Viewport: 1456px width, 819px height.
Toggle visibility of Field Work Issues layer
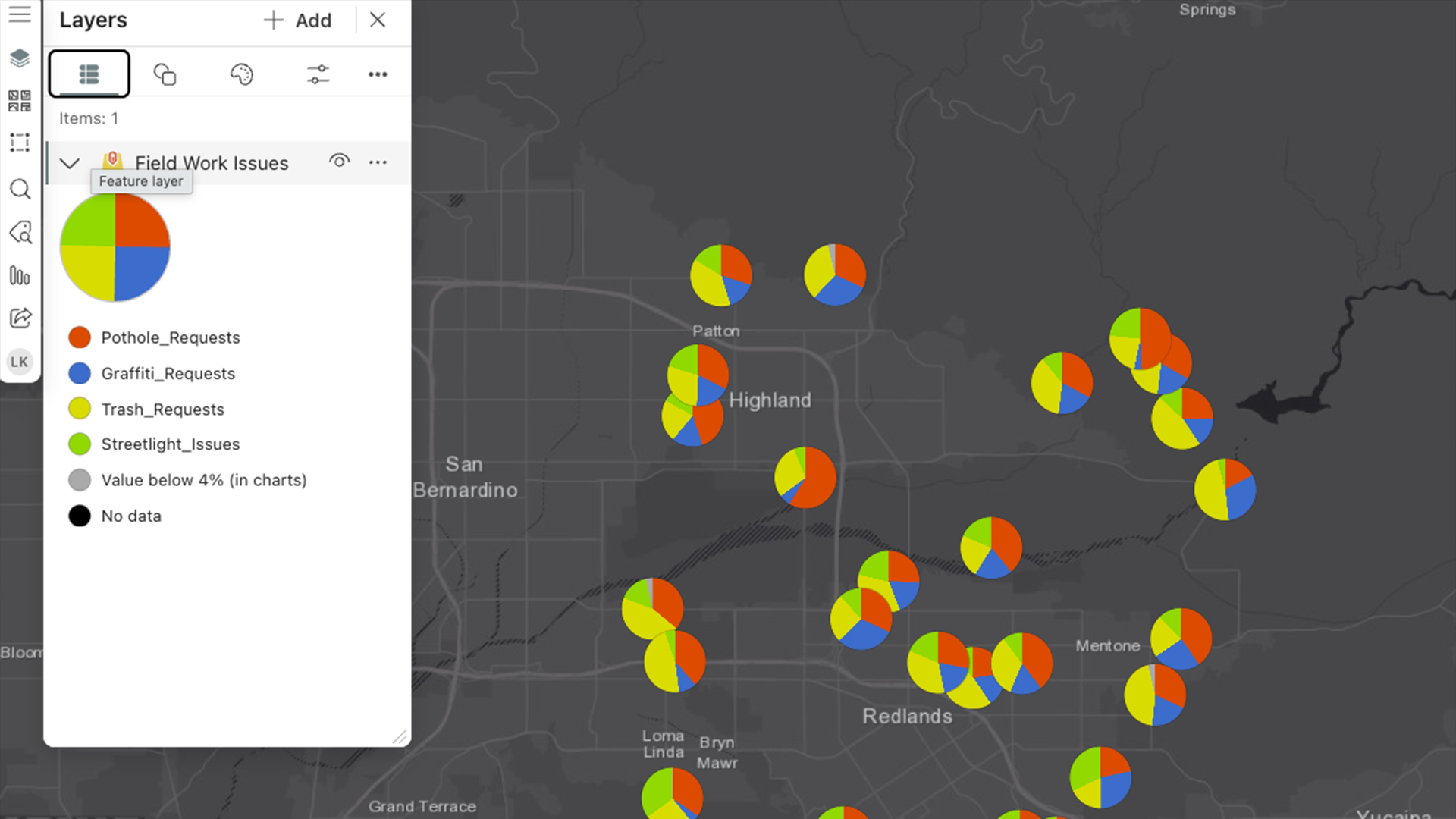339,162
